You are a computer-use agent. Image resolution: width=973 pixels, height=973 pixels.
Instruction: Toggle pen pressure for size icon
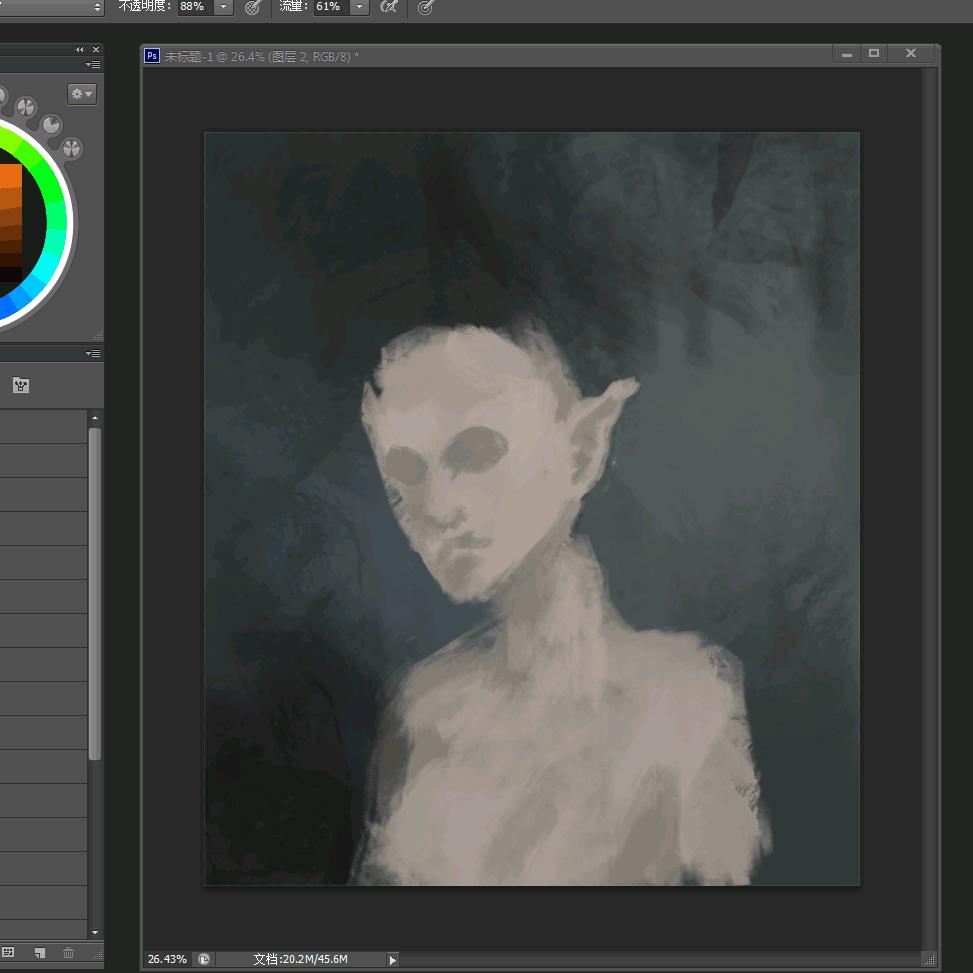click(425, 8)
